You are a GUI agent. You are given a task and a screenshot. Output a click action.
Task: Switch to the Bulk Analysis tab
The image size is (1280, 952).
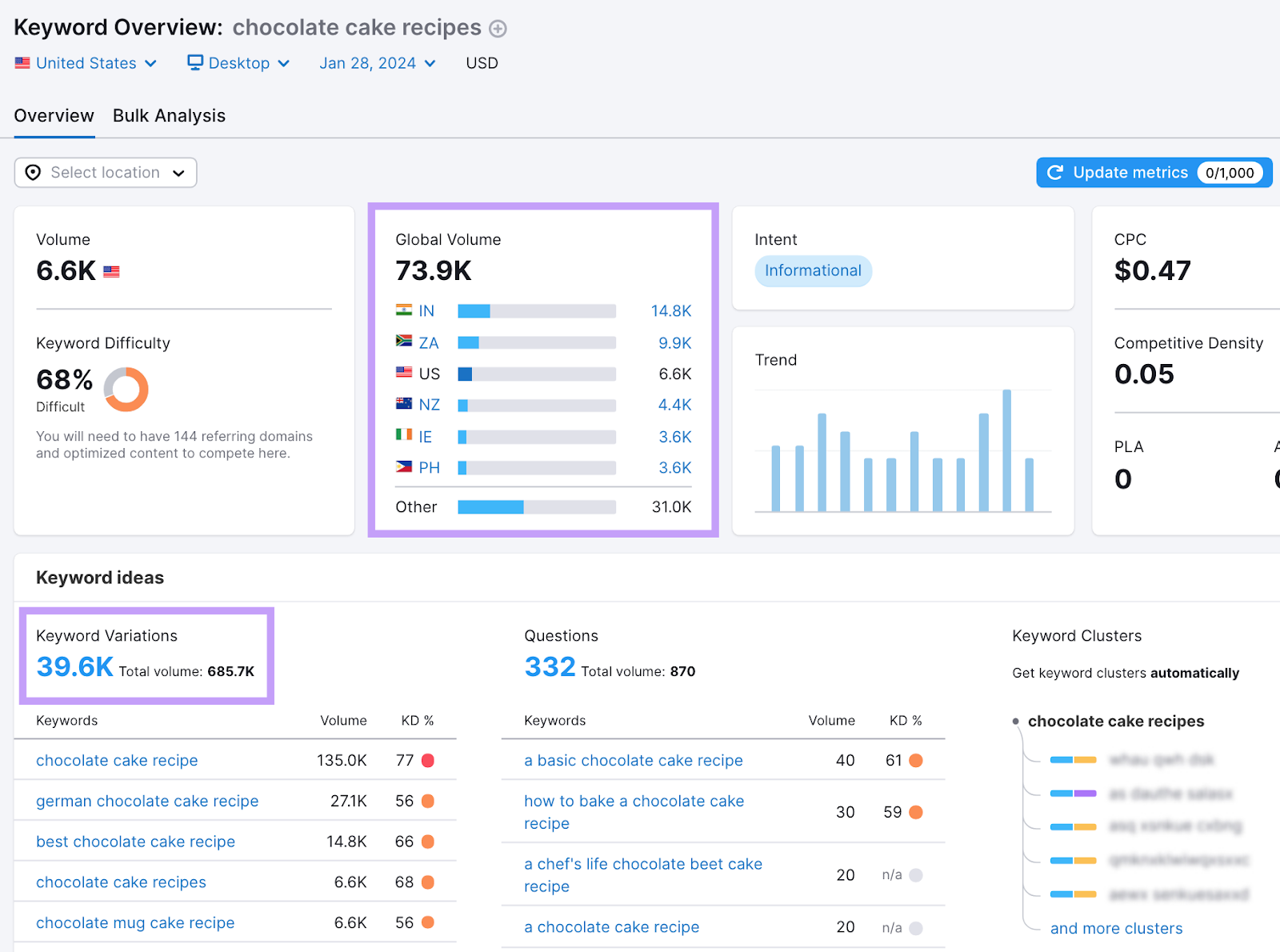(x=169, y=116)
